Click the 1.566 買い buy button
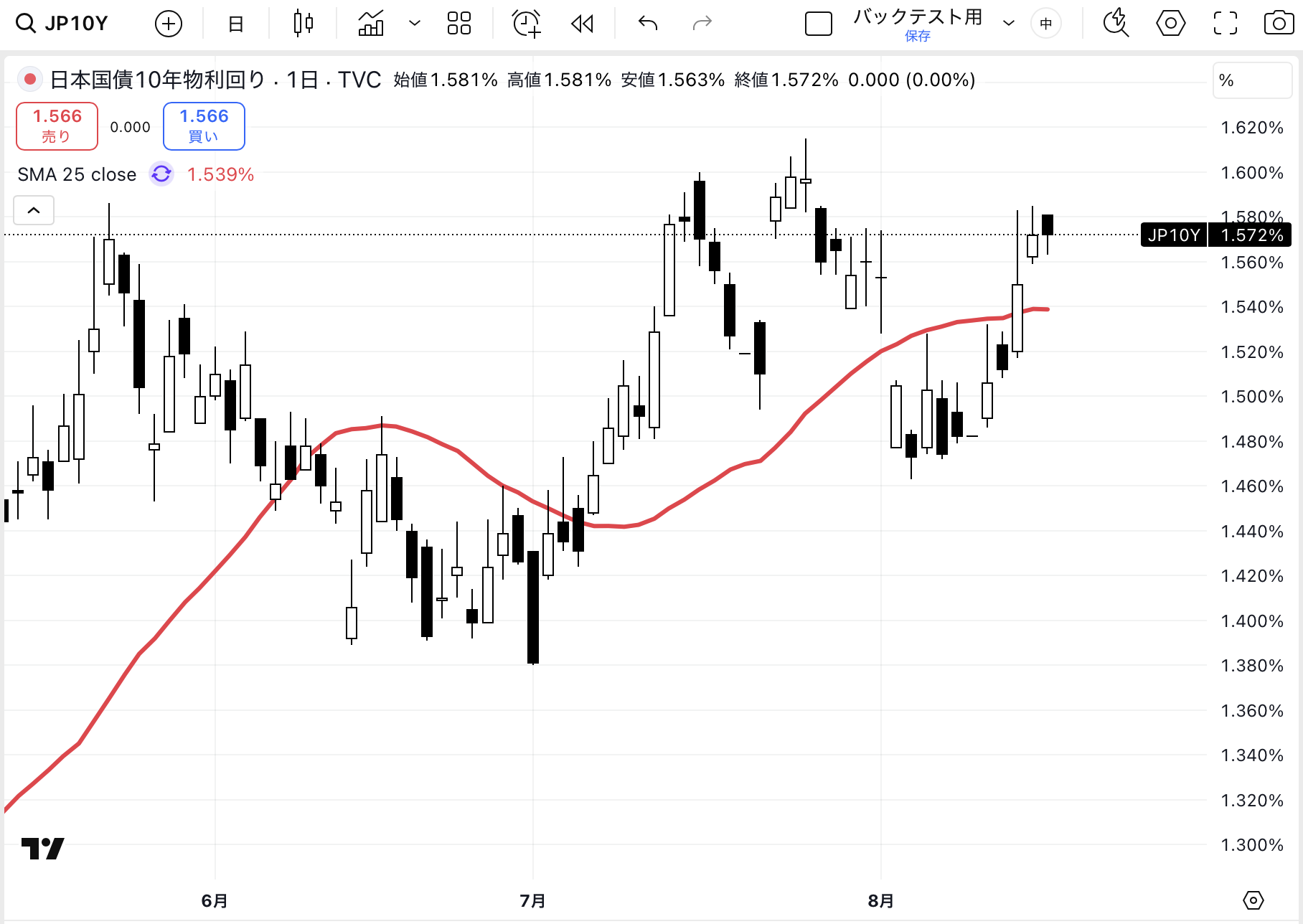Screen dimensions: 1303x924 [204, 126]
